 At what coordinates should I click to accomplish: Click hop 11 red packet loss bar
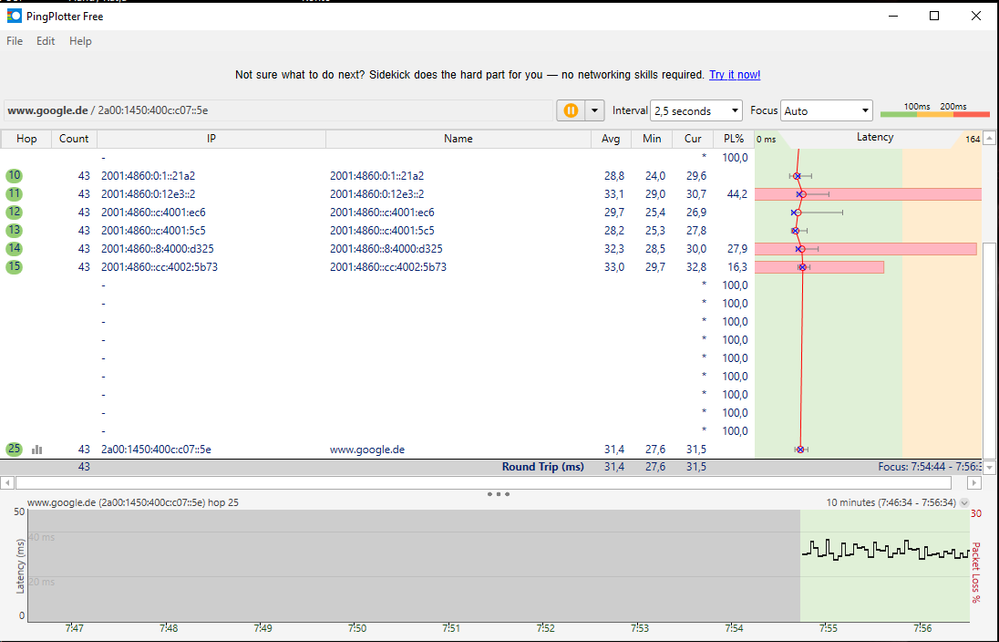tap(868, 194)
